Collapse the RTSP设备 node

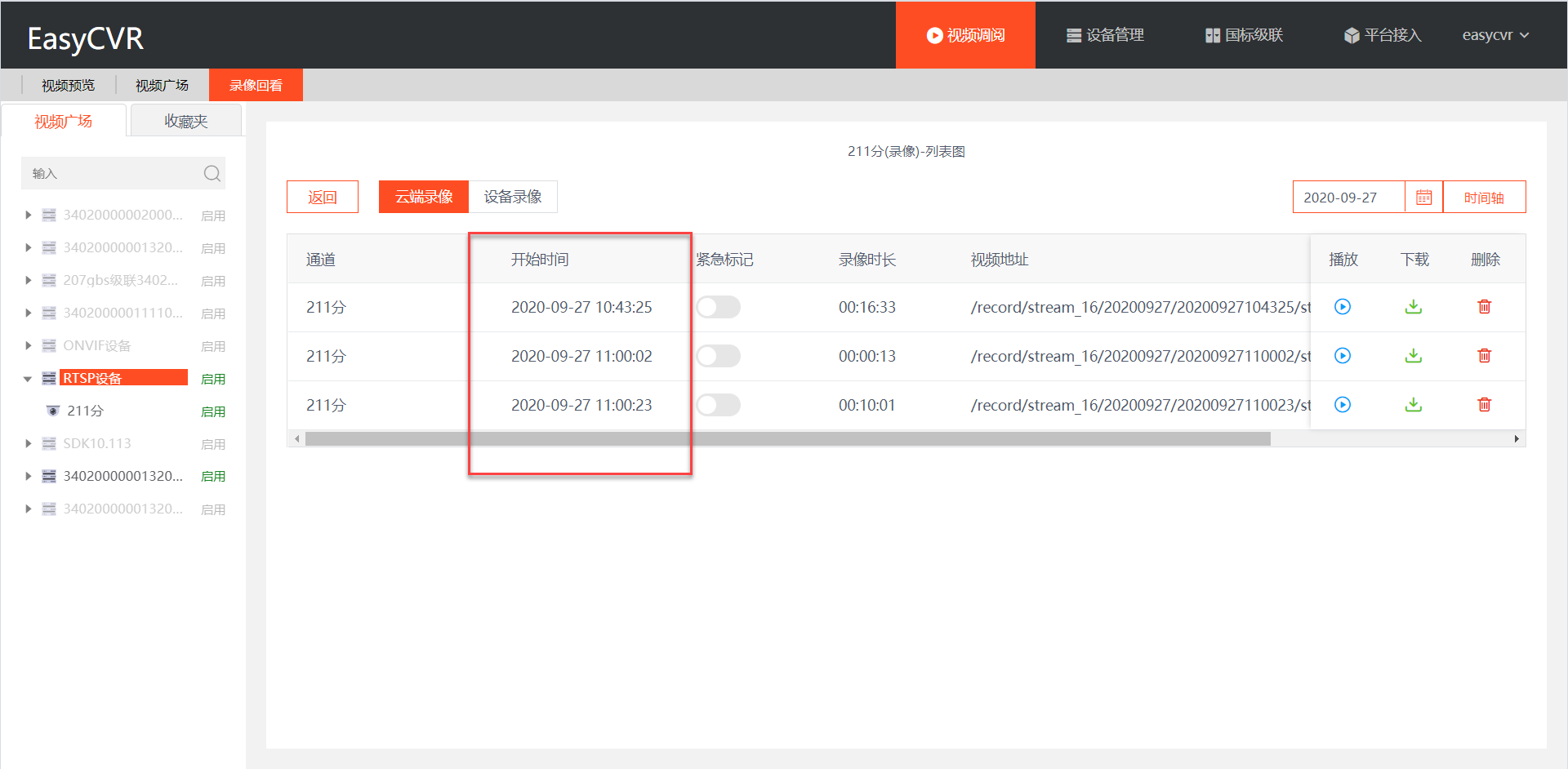click(28, 379)
